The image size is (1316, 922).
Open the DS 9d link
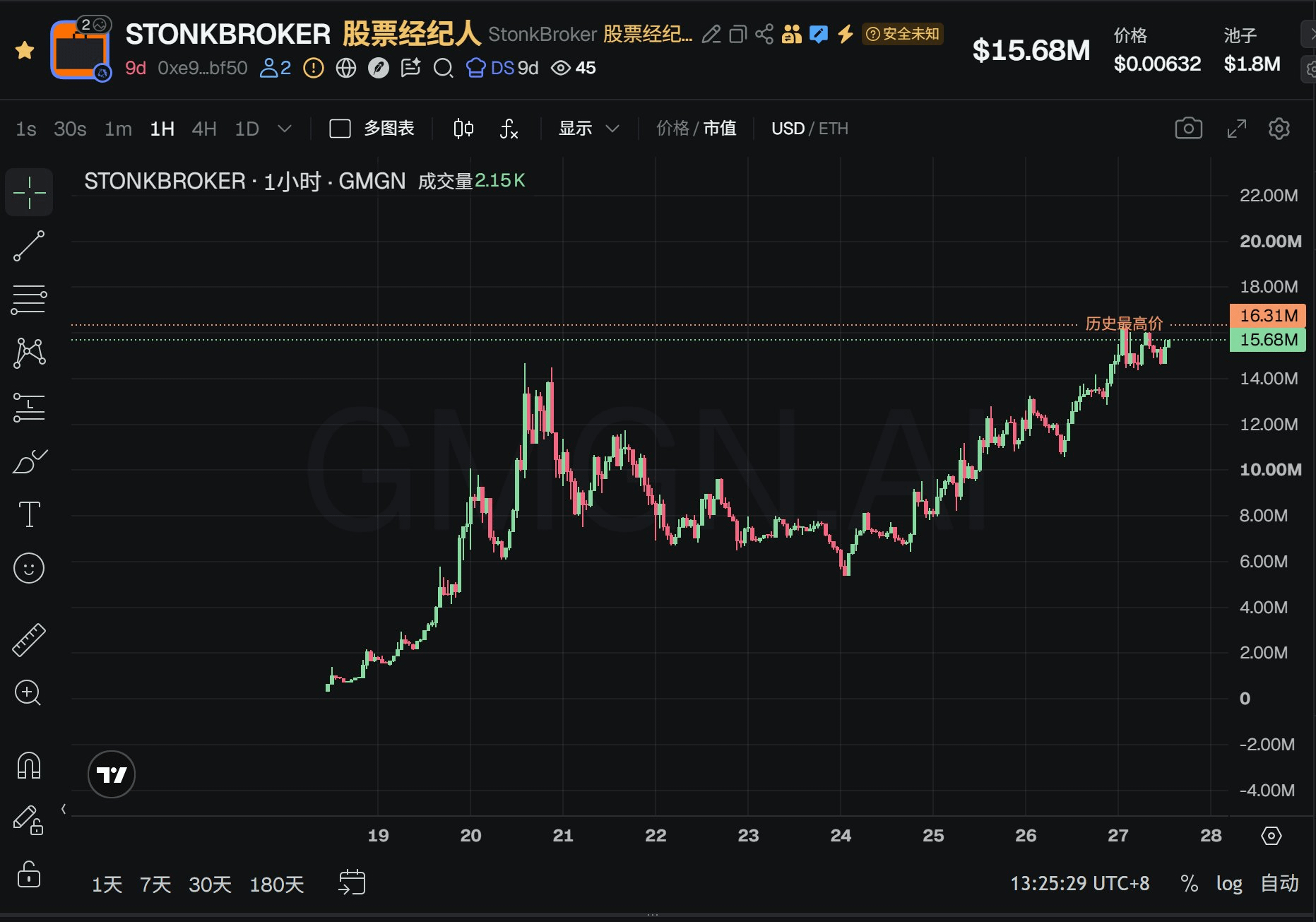pos(502,68)
